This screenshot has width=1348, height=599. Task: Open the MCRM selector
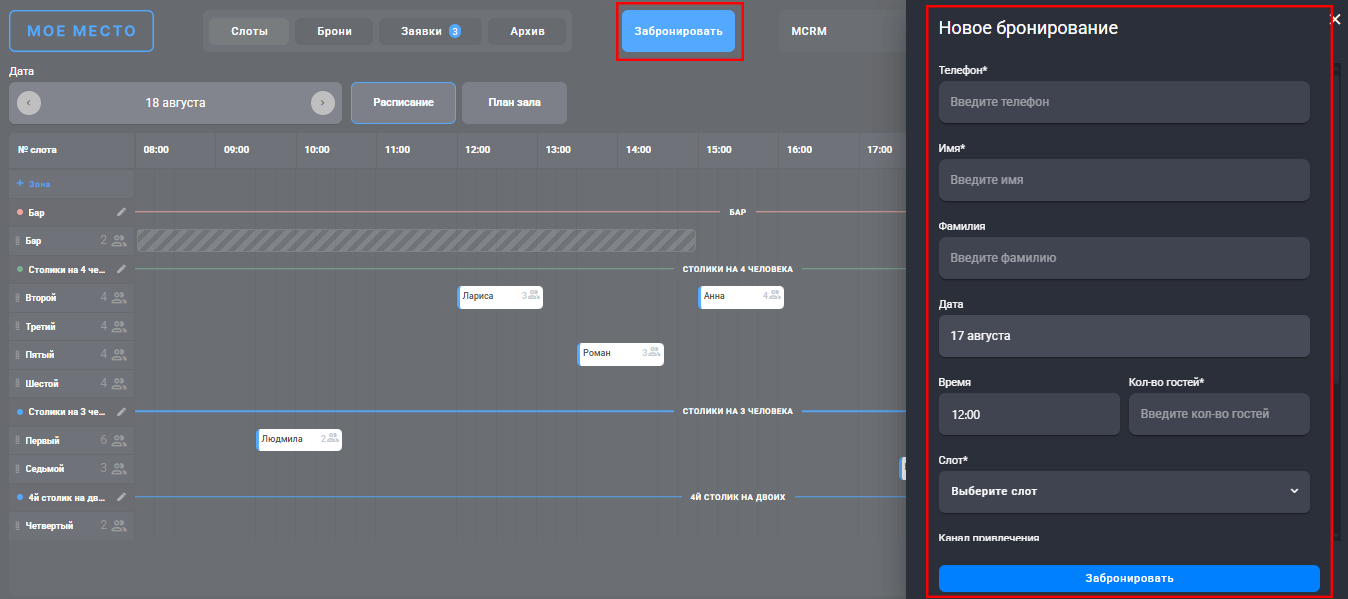click(x=841, y=31)
